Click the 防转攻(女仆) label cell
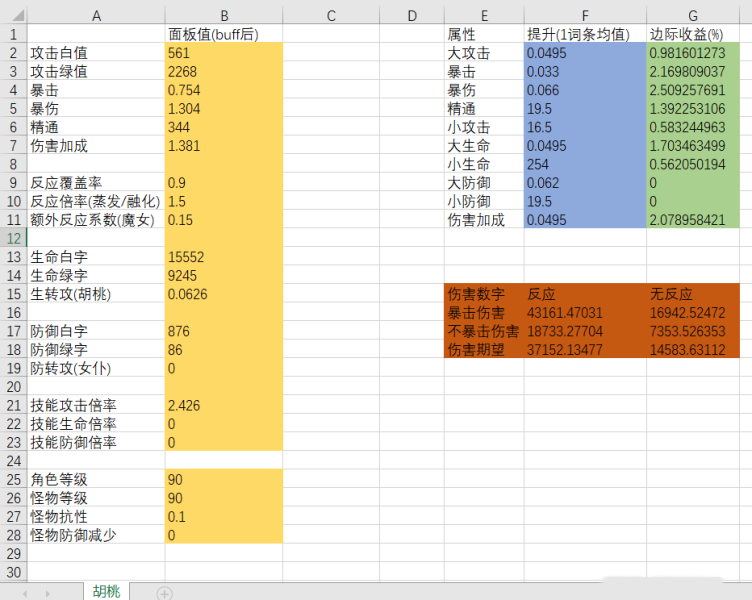Image resolution: width=752 pixels, height=600 pixels. point(96,368)
